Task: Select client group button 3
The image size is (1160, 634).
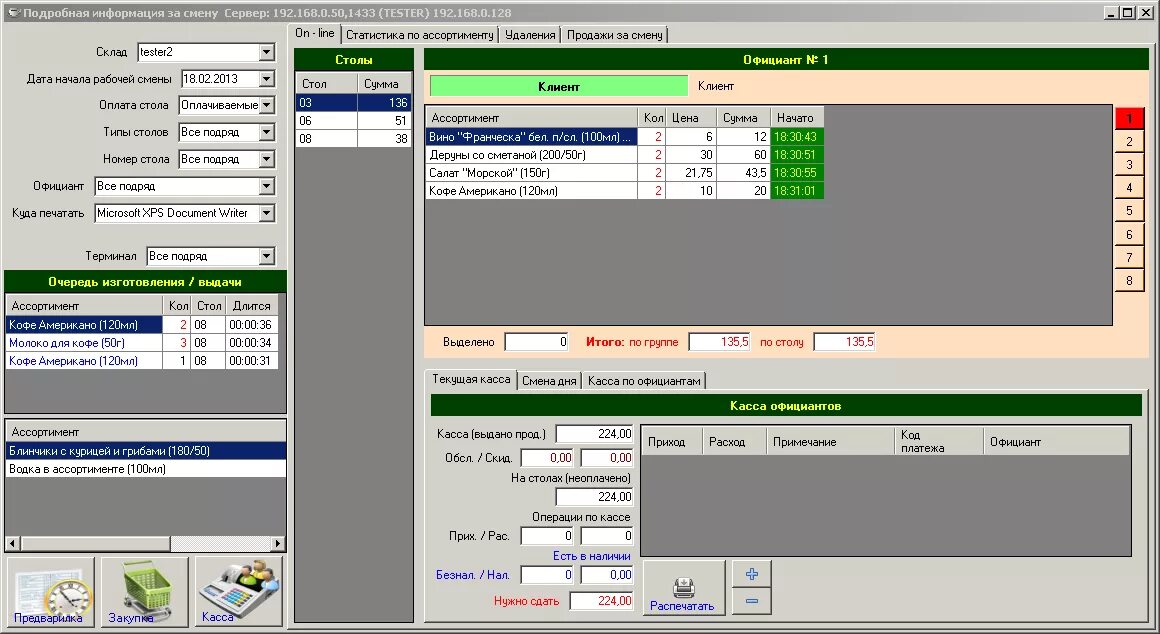Action: tap(1129, 165)
